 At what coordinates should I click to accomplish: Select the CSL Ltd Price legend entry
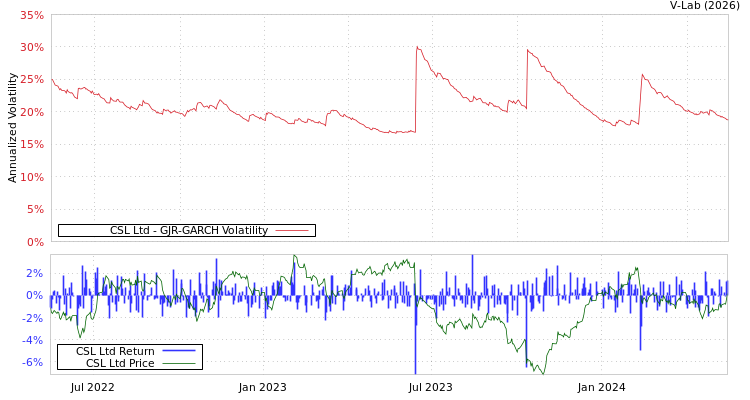pos(120,363)
